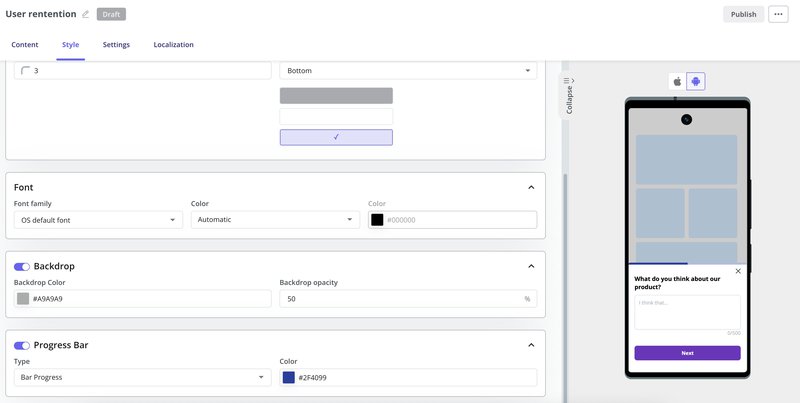Edit the 'User rentention' title pencil icon

click(x=85, y=14)
